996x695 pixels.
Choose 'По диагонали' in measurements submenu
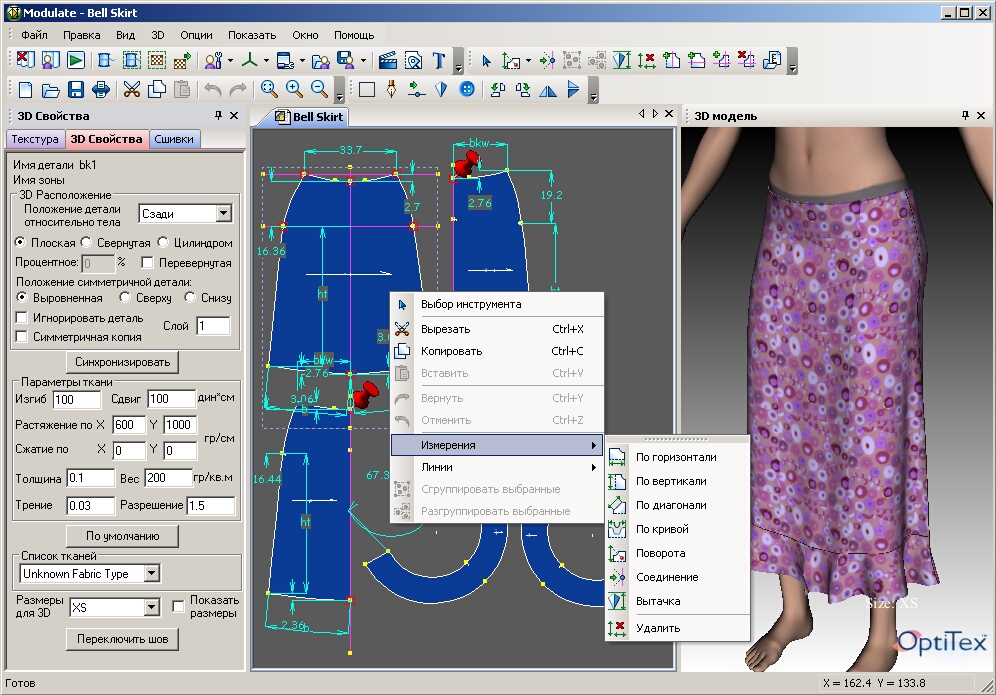671,505
